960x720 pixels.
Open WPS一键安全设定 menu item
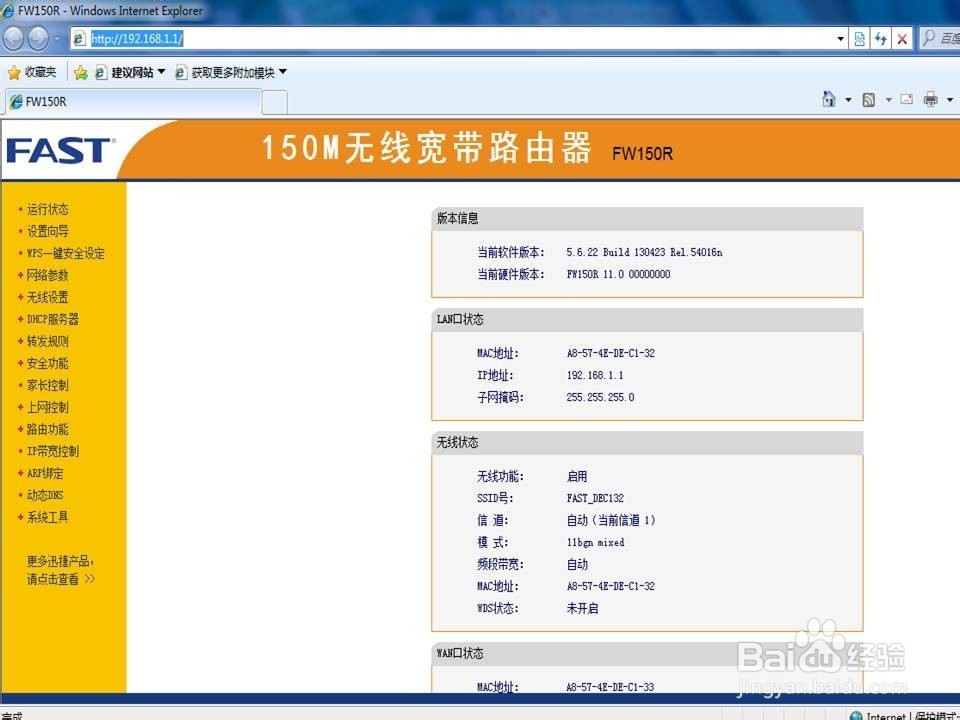click(66, 253)
